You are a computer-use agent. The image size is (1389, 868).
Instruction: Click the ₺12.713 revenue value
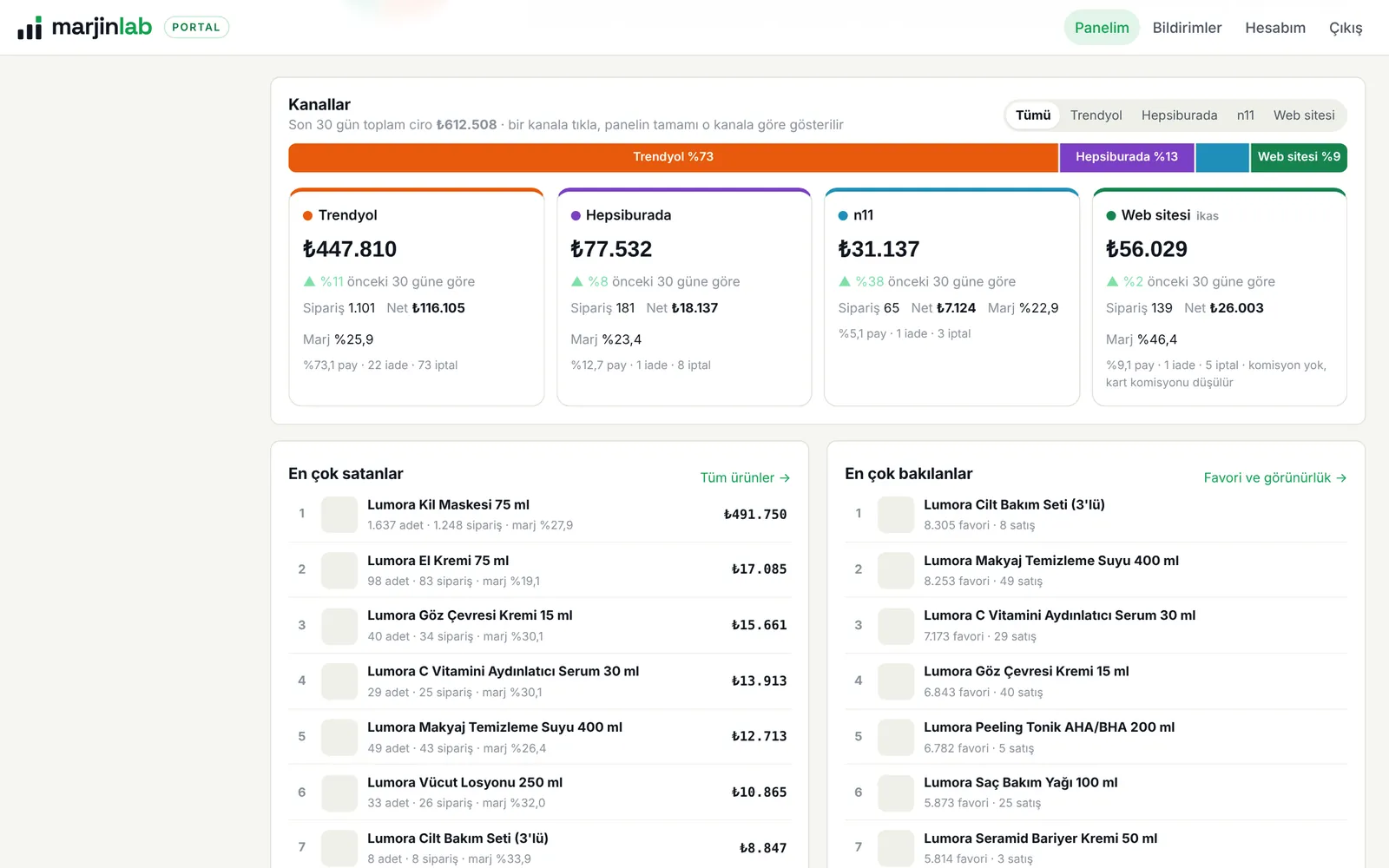759,736
